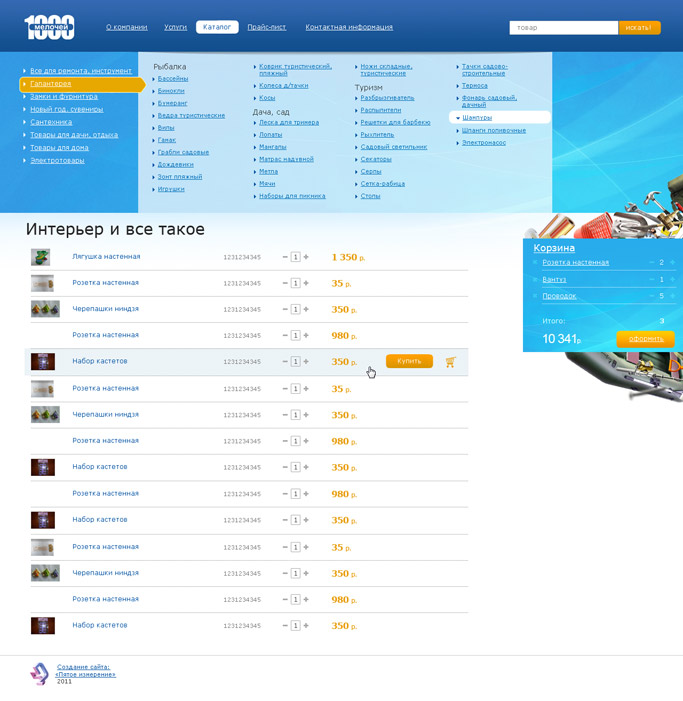Click the Пятое измерение studio logo
This screenshot has width=683, height=701.
(39, 674)
